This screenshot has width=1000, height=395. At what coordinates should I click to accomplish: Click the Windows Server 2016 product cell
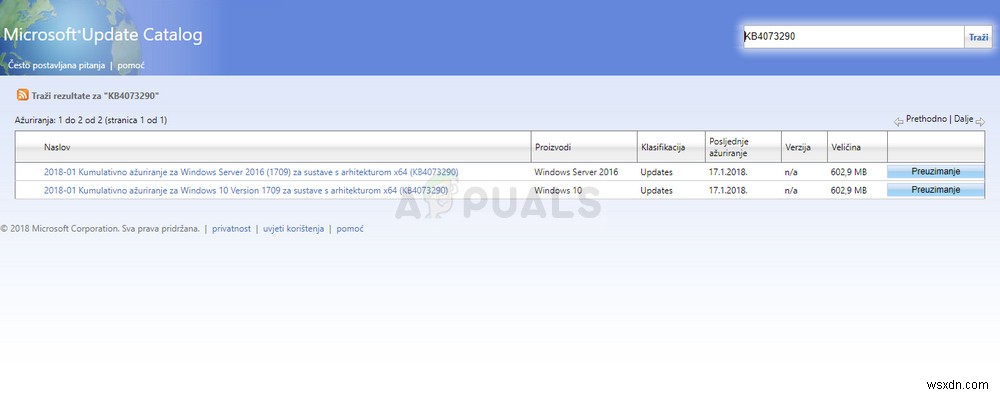pos(577,172)
